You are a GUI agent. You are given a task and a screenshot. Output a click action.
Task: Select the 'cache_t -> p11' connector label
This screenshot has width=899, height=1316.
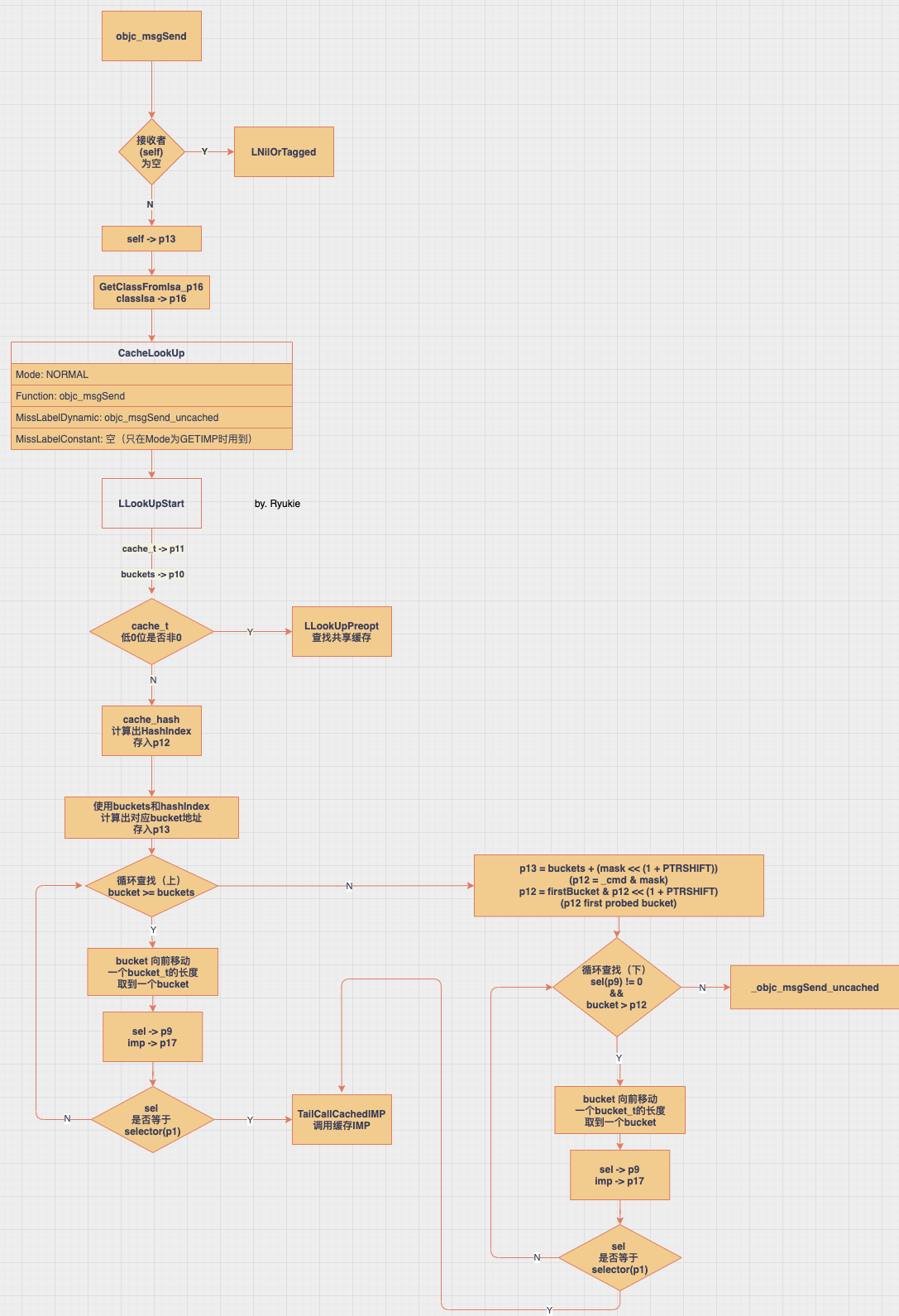click(x=153, y=548)
